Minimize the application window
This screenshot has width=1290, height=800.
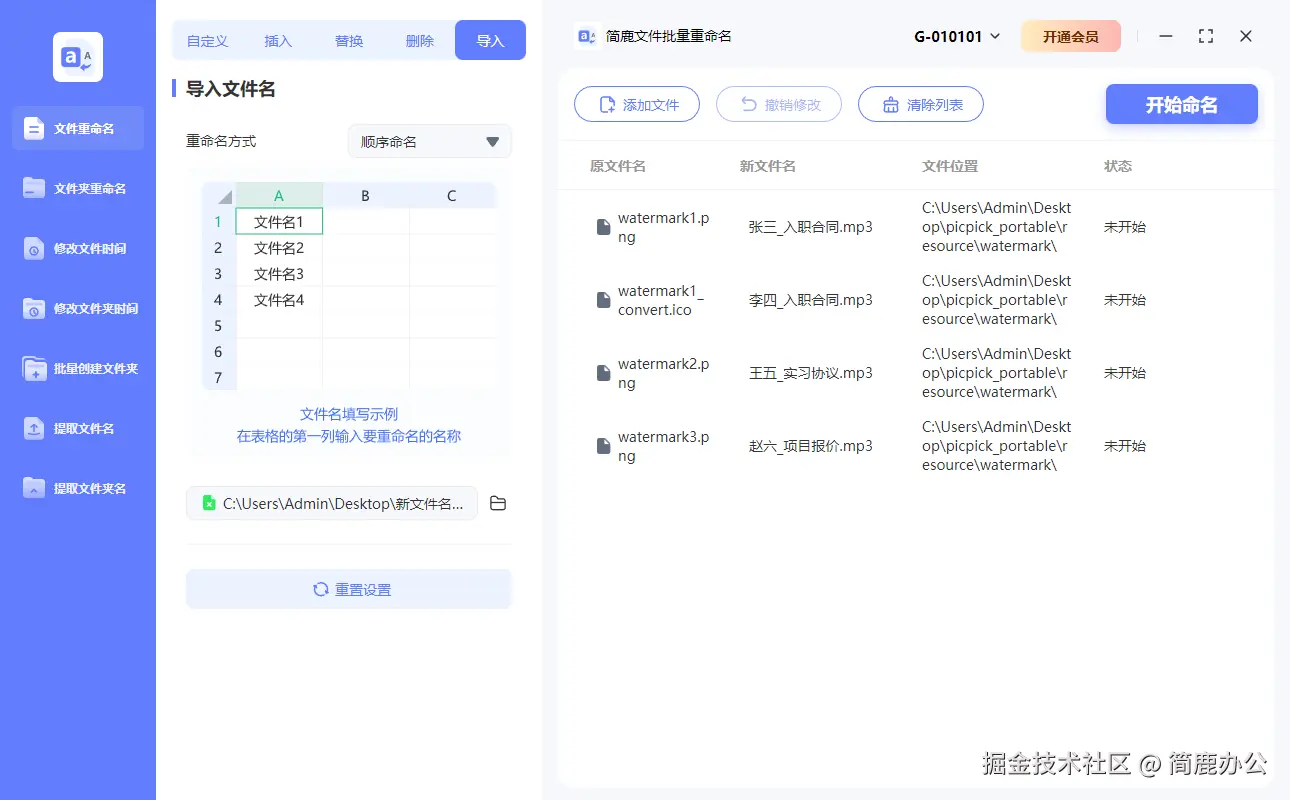[x=1166, y=36]
